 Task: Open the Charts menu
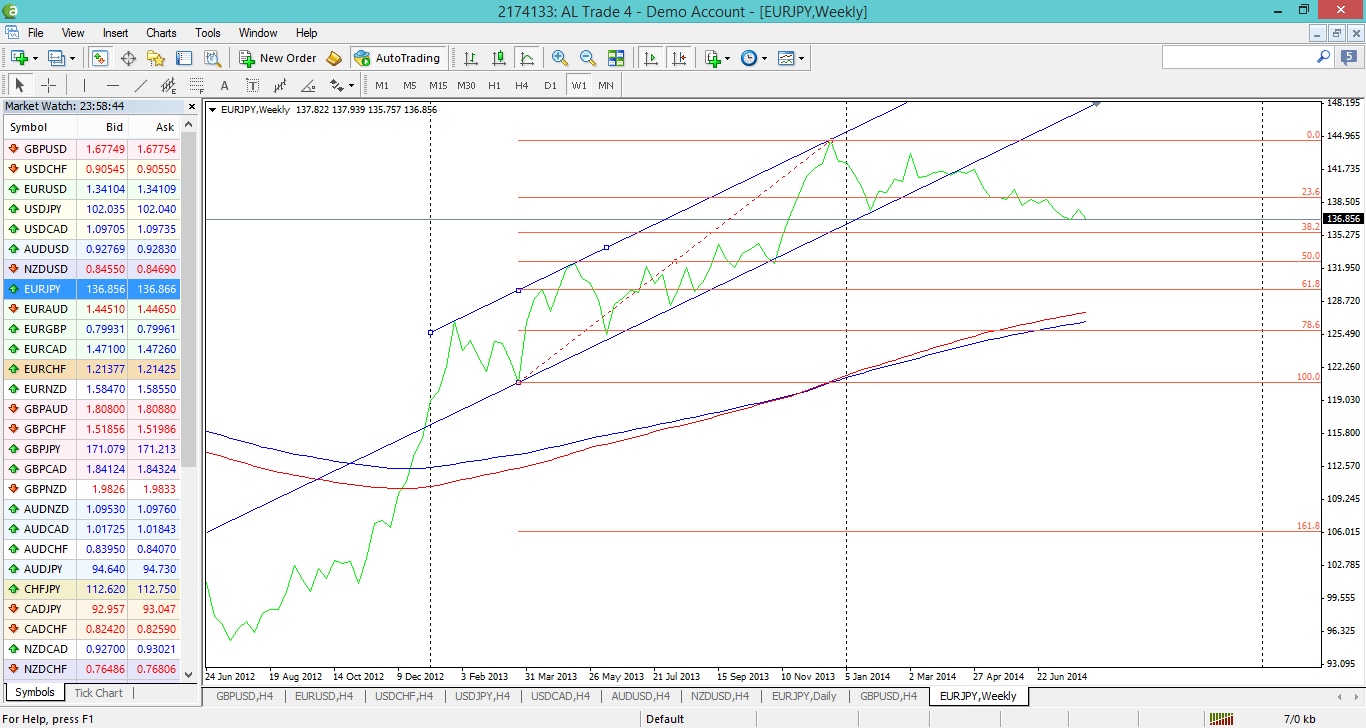point(161,33)
